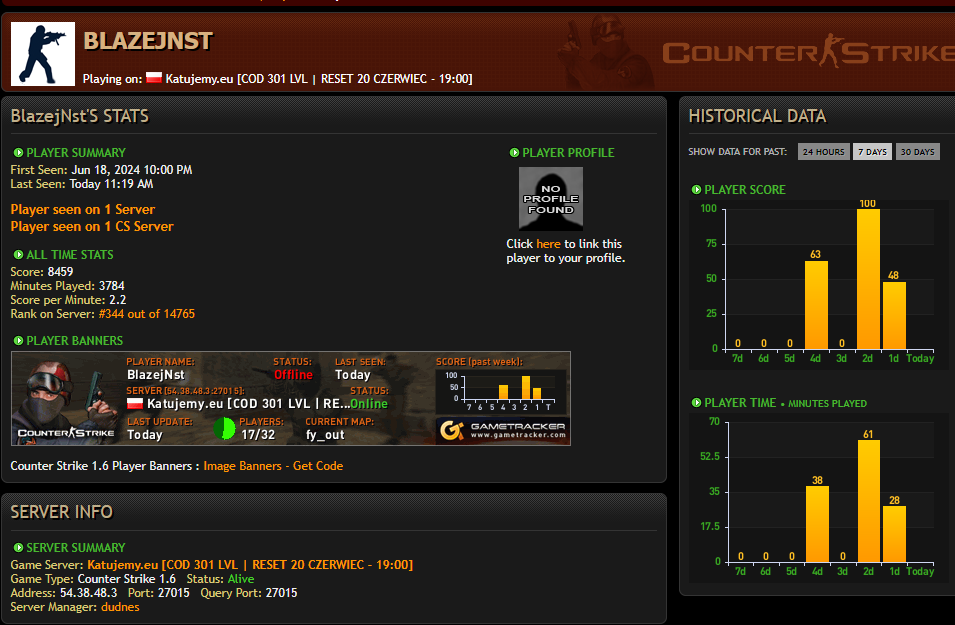Click the 'Address: 54.38.48.3' text

[x=63, y=593]
